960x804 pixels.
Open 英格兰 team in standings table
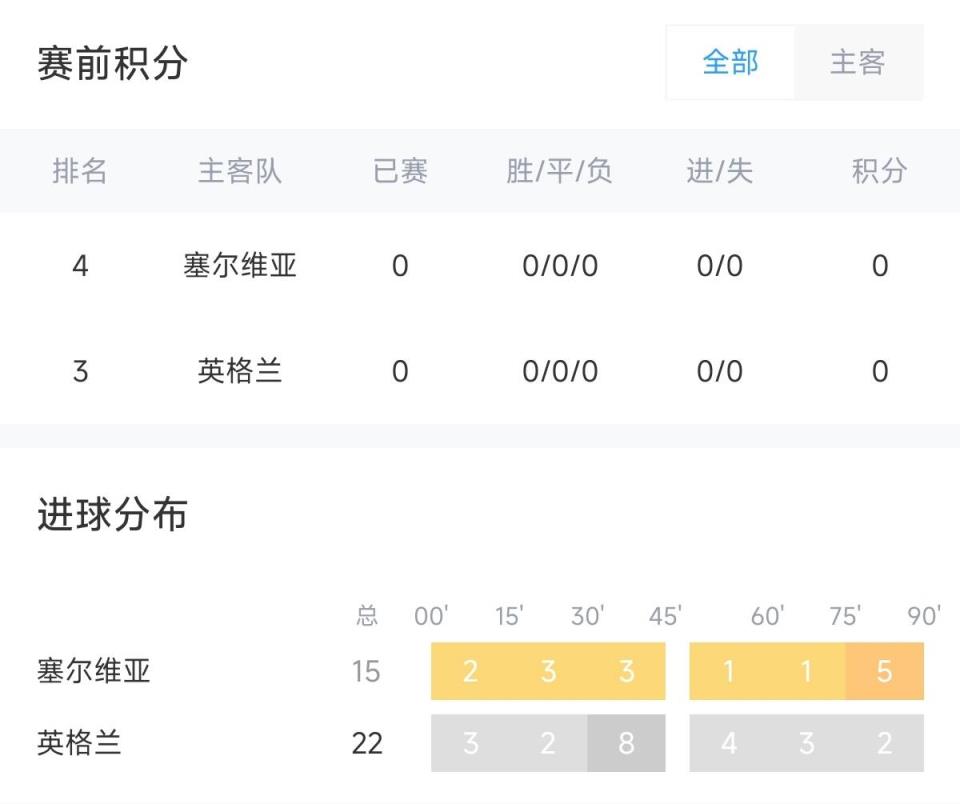tap(240, 372)
